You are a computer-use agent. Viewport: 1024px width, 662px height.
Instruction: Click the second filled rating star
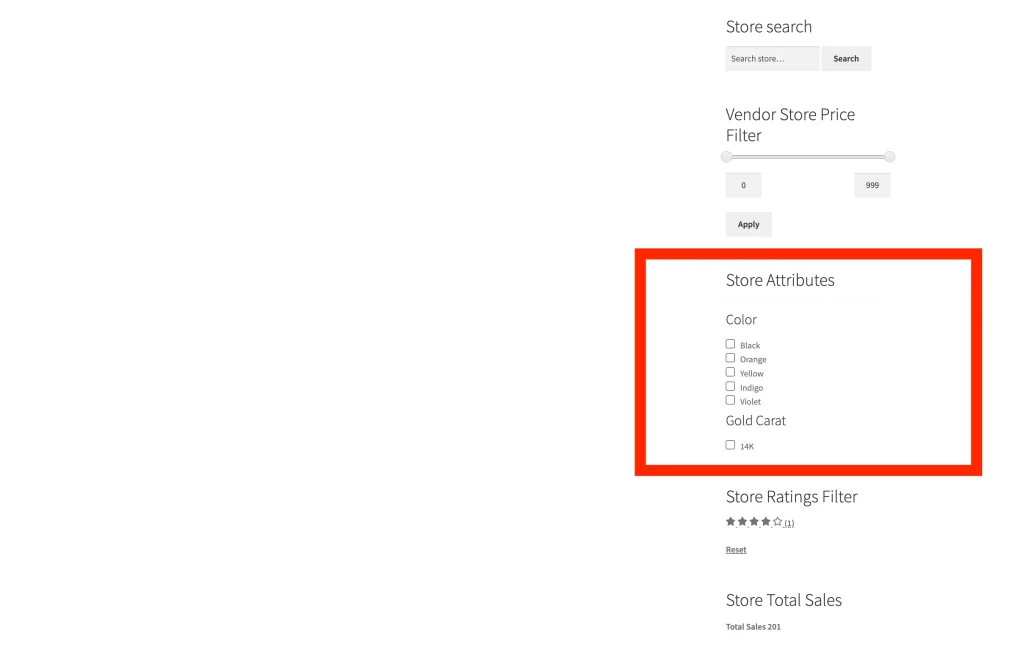pos(742,522)
